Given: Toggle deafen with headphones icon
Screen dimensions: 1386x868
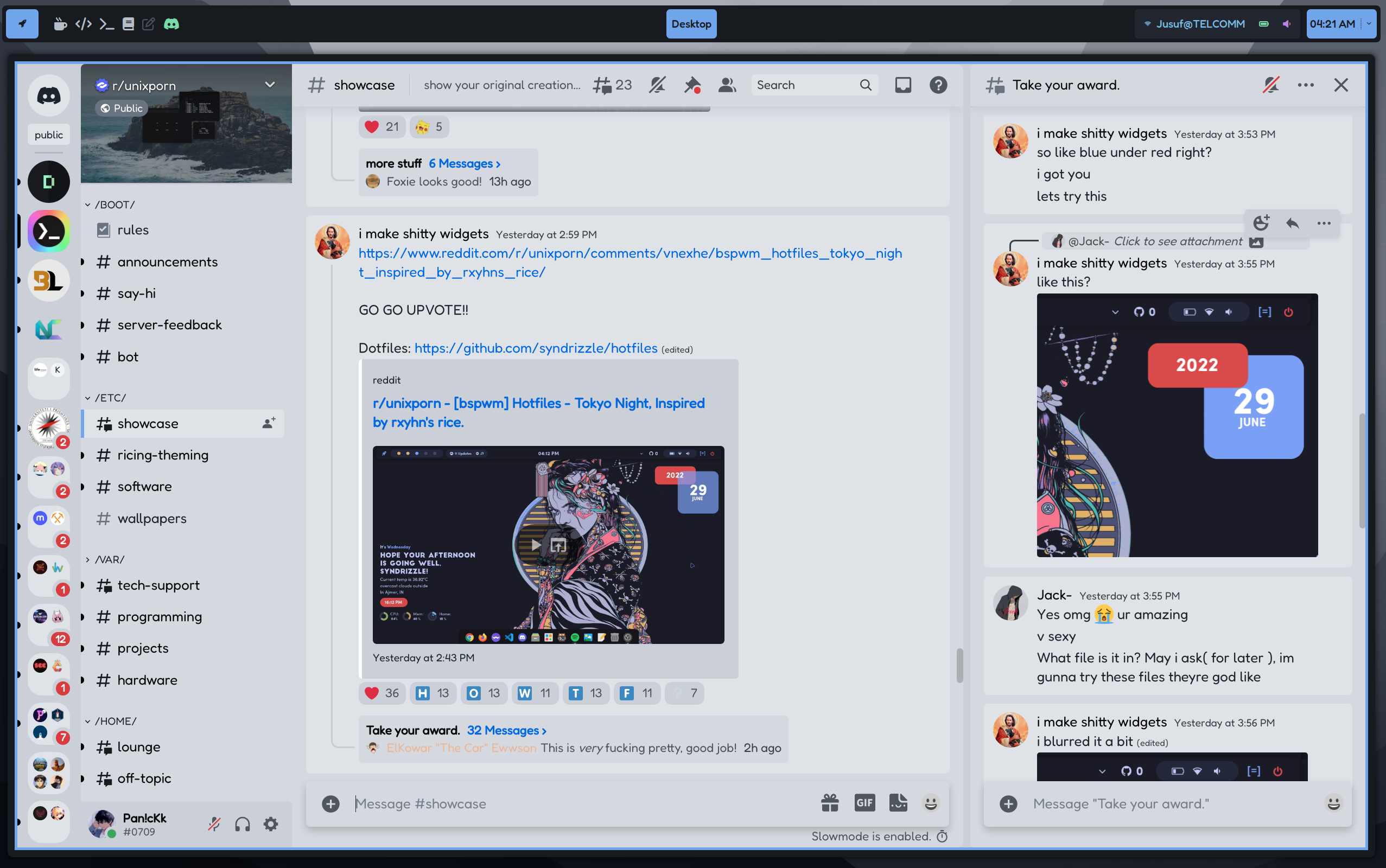Looking at the screenshot, I should (242, 825).
